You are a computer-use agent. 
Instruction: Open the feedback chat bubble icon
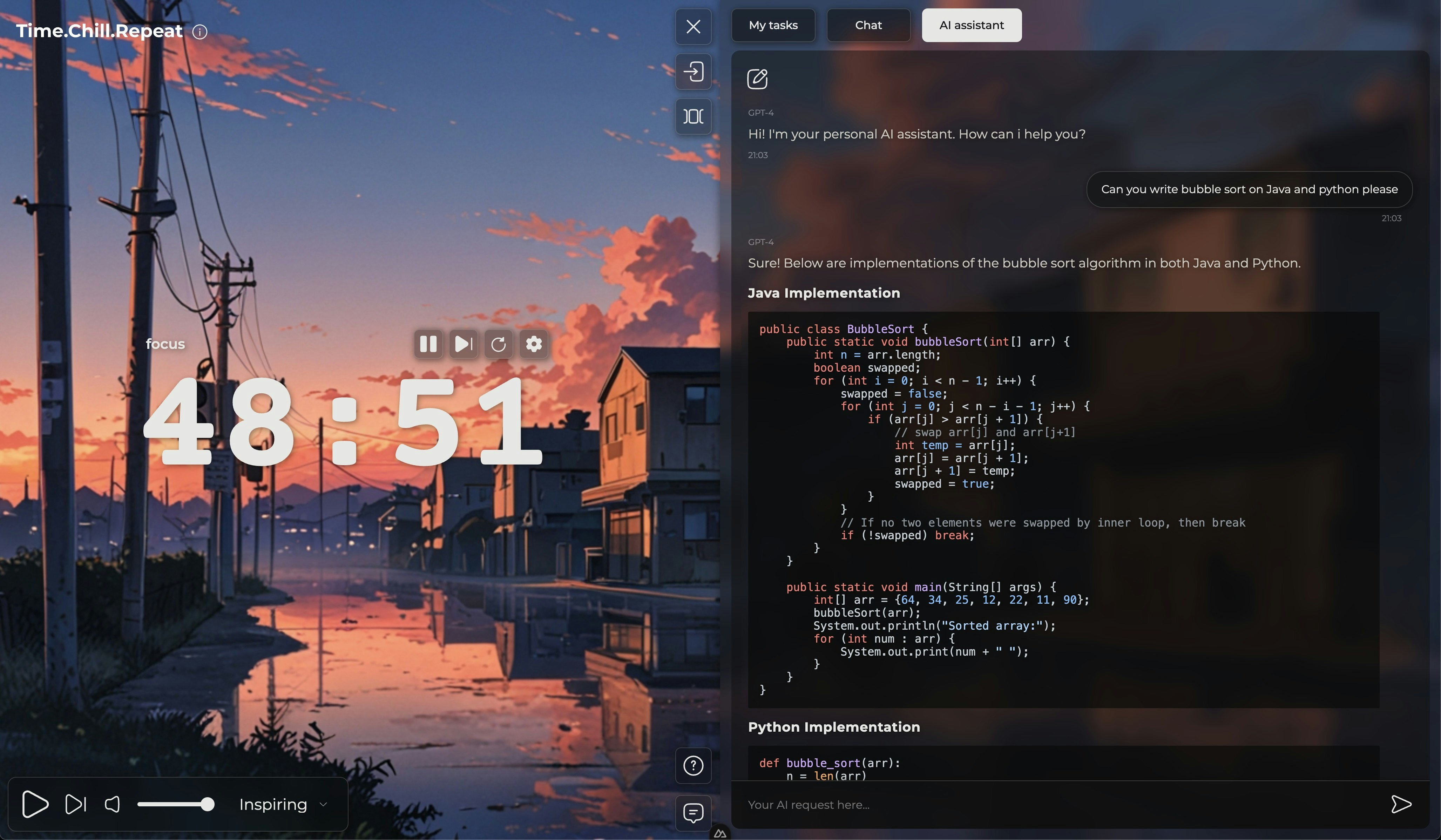(x=693, y=813)
